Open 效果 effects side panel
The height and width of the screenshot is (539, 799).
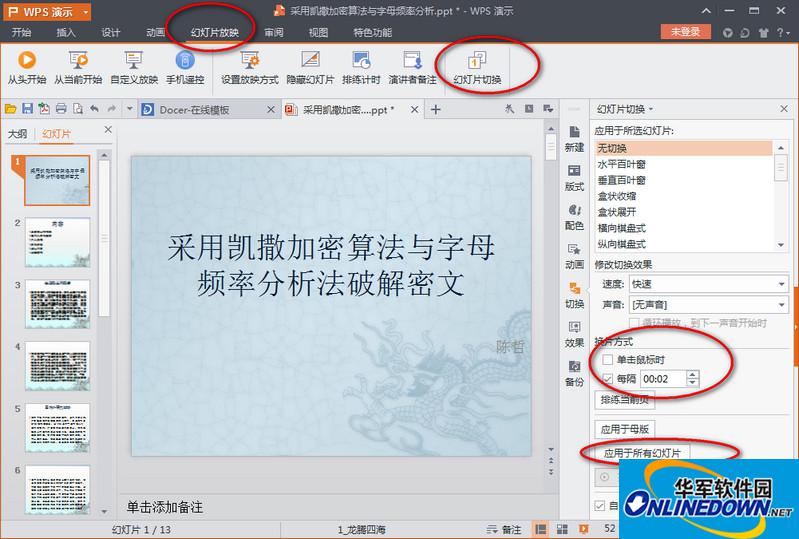point(574,335)
